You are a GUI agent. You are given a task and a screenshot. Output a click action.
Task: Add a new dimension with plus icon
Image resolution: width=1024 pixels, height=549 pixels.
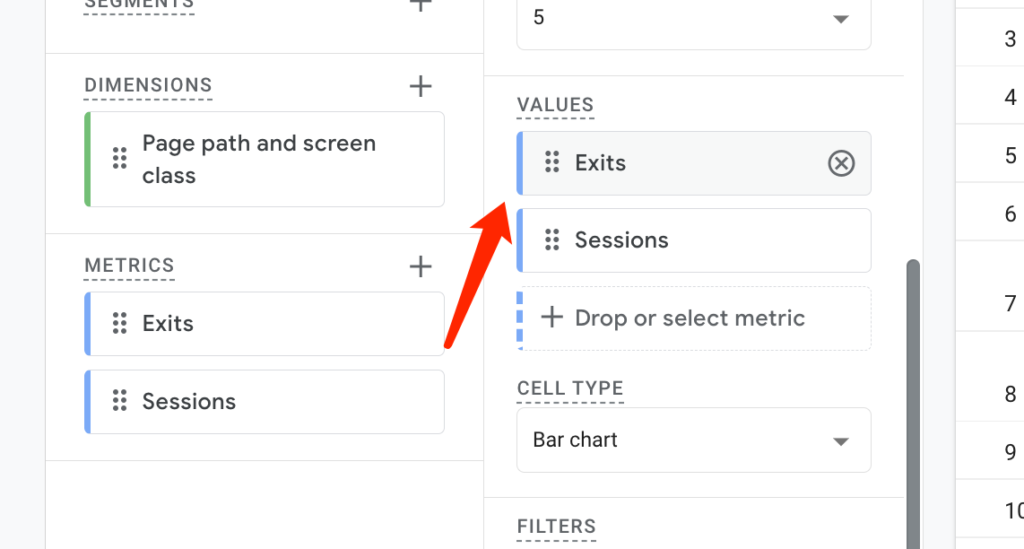(421, 86)
